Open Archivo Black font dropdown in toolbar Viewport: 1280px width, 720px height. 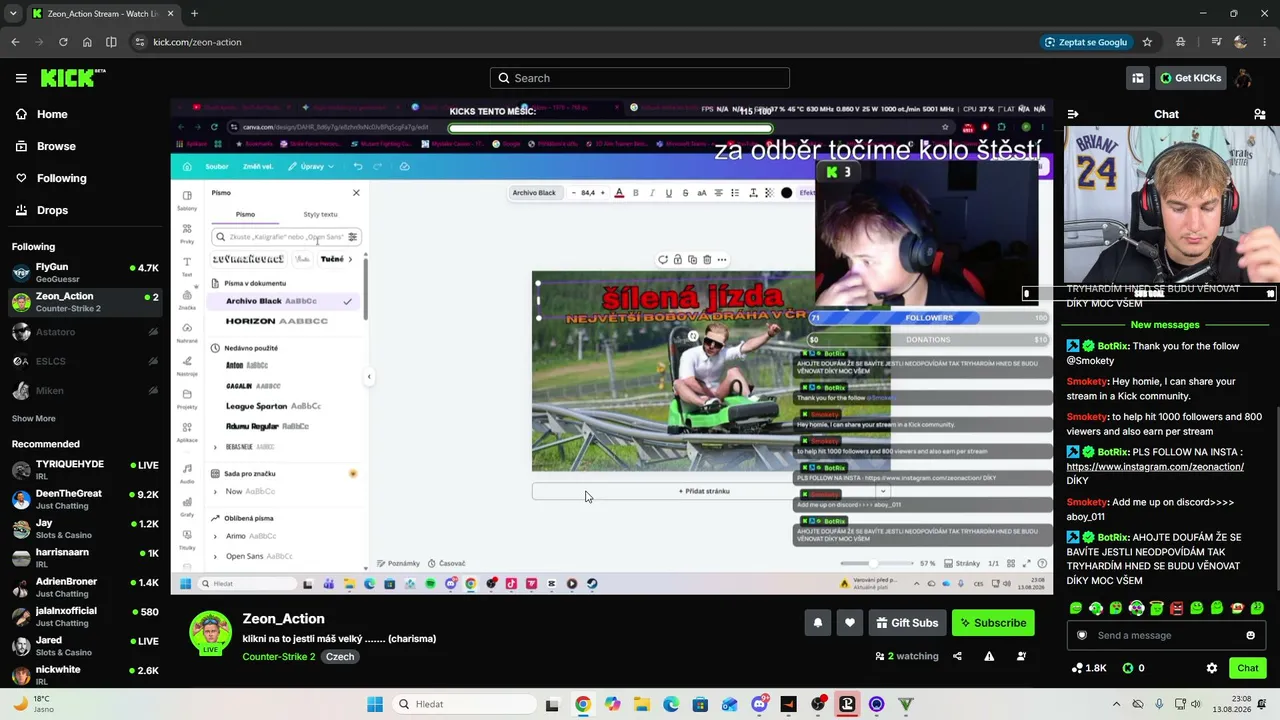pyautogui.click(x=534, y=193)
